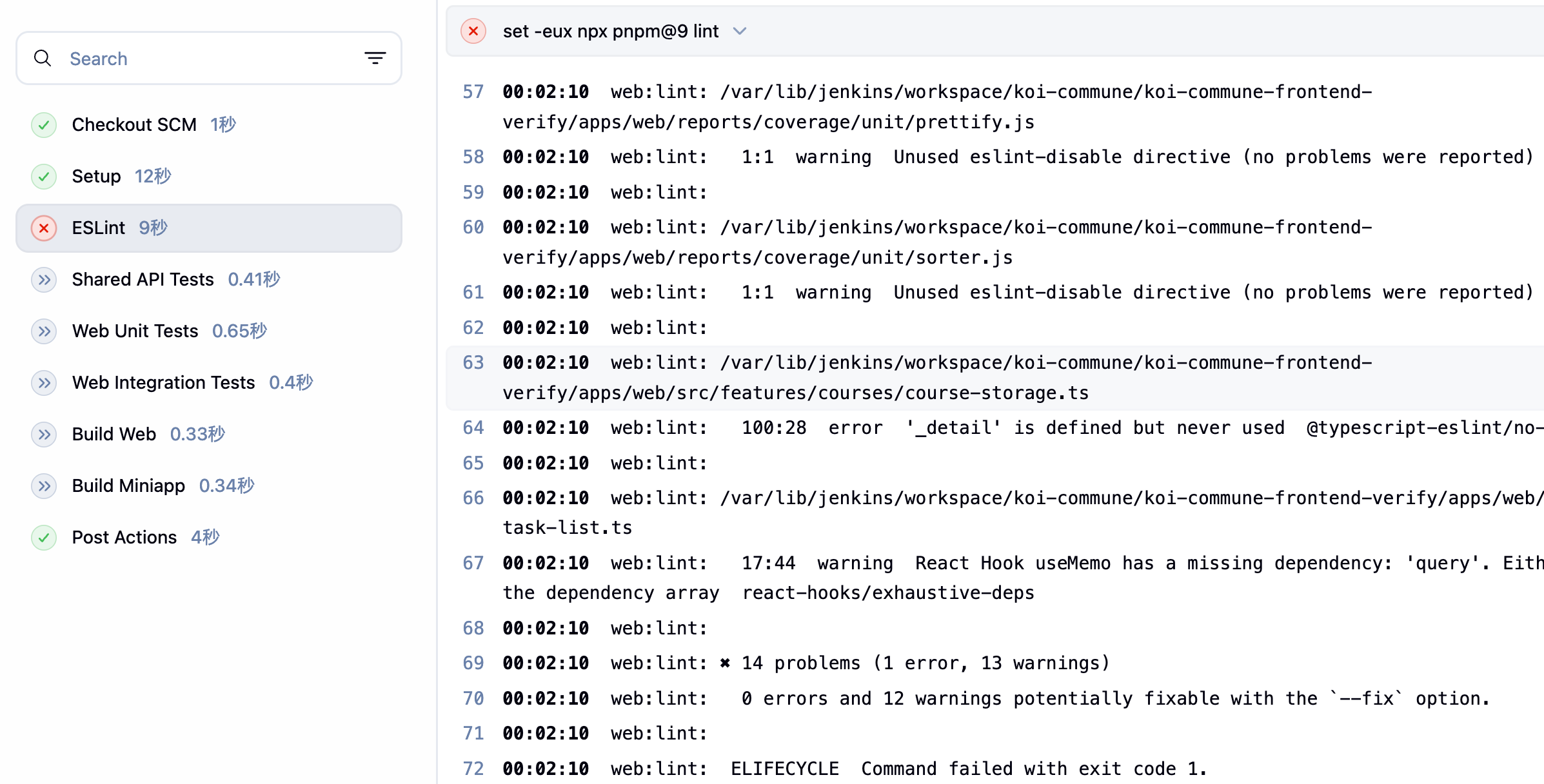Open the stage filter icon
This screenshot has width=1544, height=784.
(375, 58)
